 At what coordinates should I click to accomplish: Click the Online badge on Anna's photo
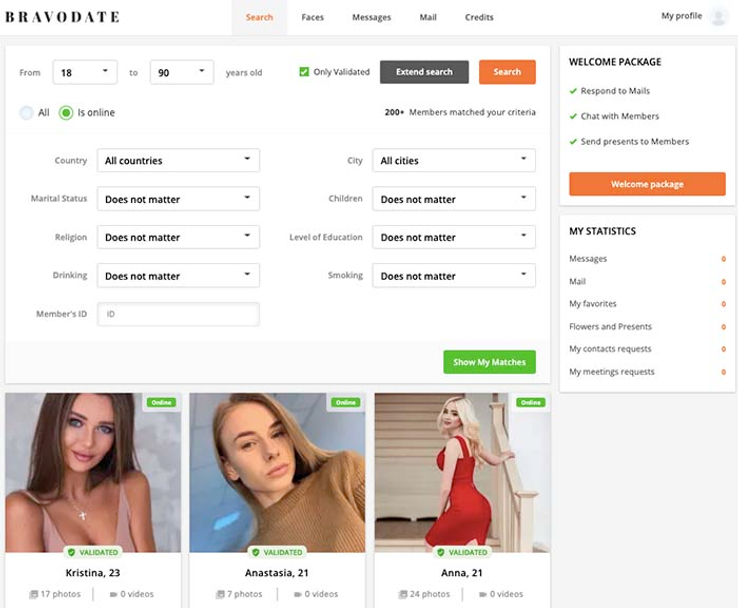pos(530,402)
